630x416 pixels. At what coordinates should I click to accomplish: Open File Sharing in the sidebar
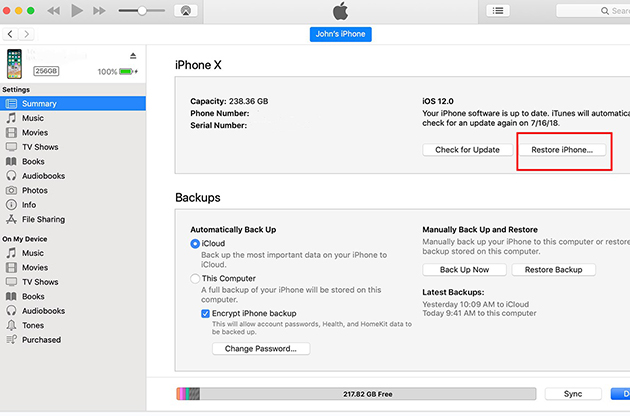(x=73, y=219)
